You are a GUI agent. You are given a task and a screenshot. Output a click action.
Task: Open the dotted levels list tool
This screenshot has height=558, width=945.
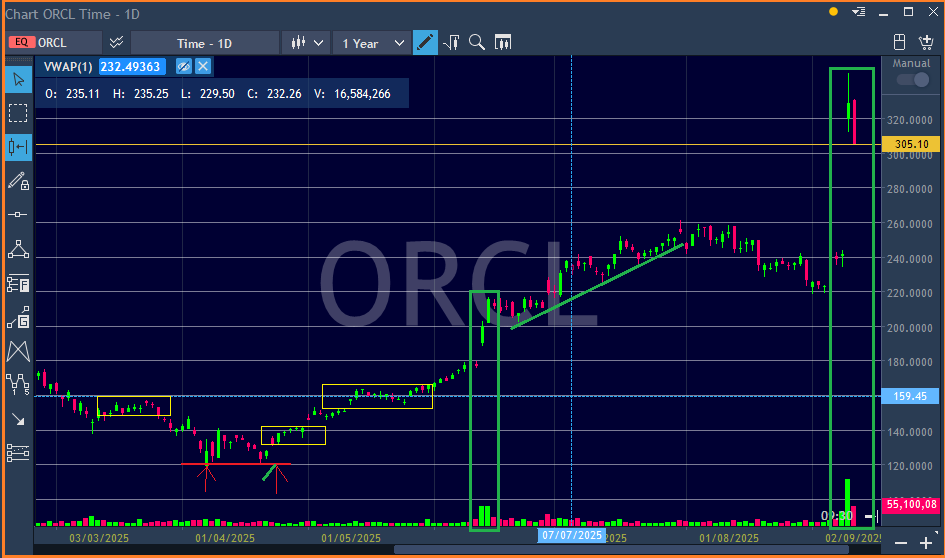pyautogui.click(x=18, y=453)
